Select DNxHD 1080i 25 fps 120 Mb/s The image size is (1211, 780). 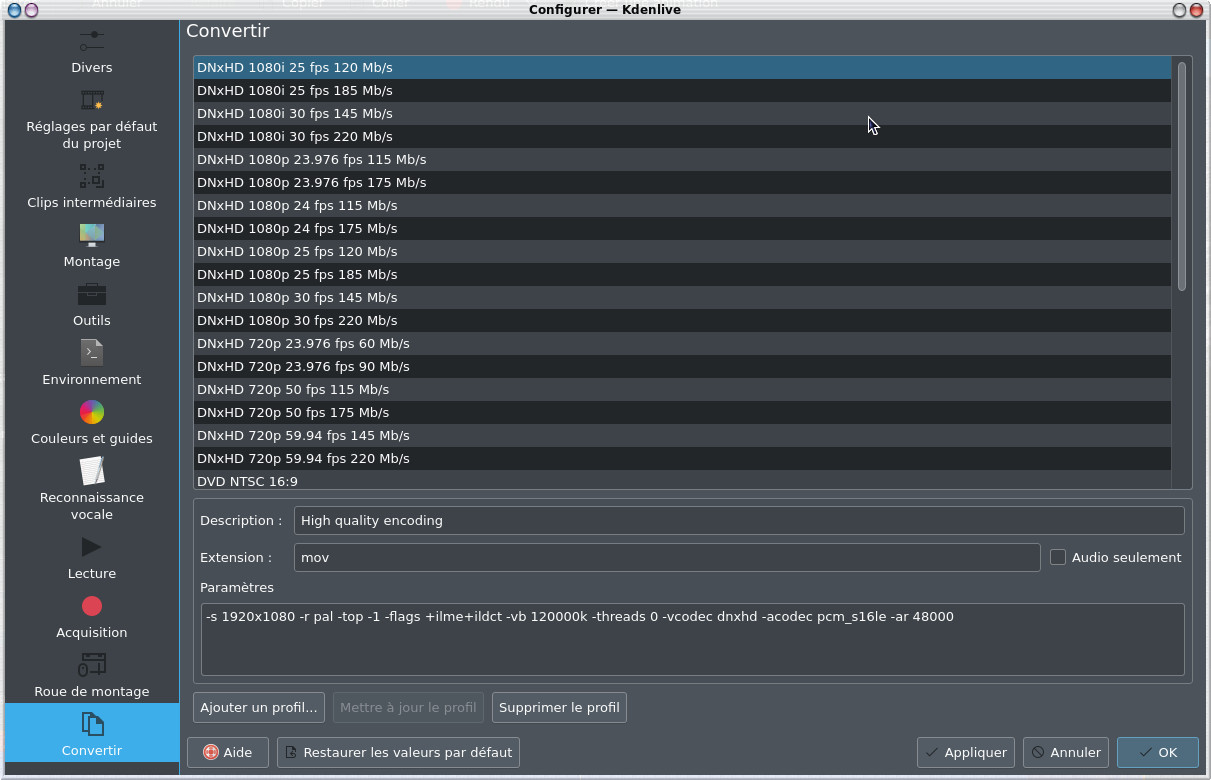(682, 67)
